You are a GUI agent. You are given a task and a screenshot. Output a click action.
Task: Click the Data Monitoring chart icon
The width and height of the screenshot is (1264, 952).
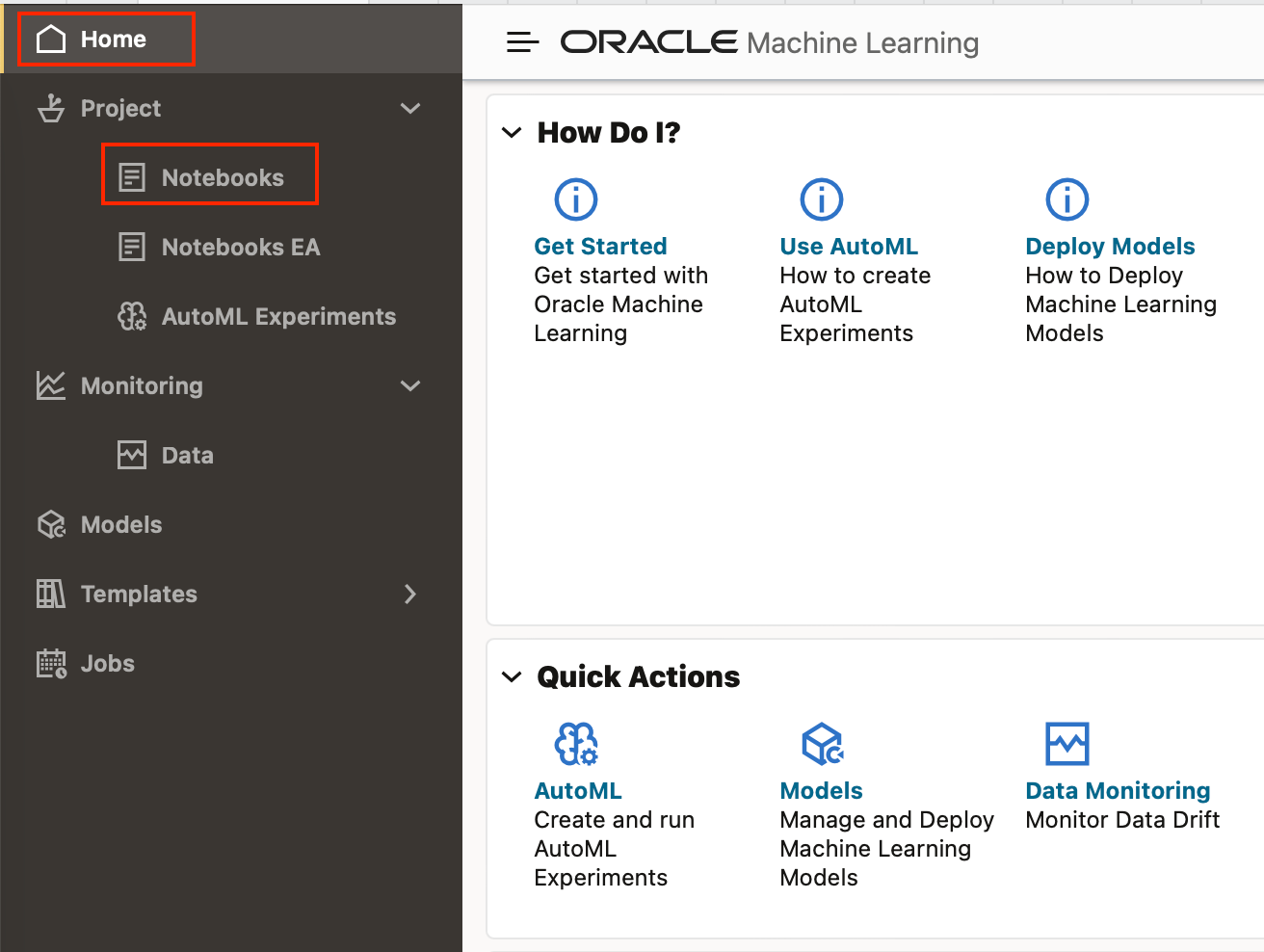[1067, 744]
